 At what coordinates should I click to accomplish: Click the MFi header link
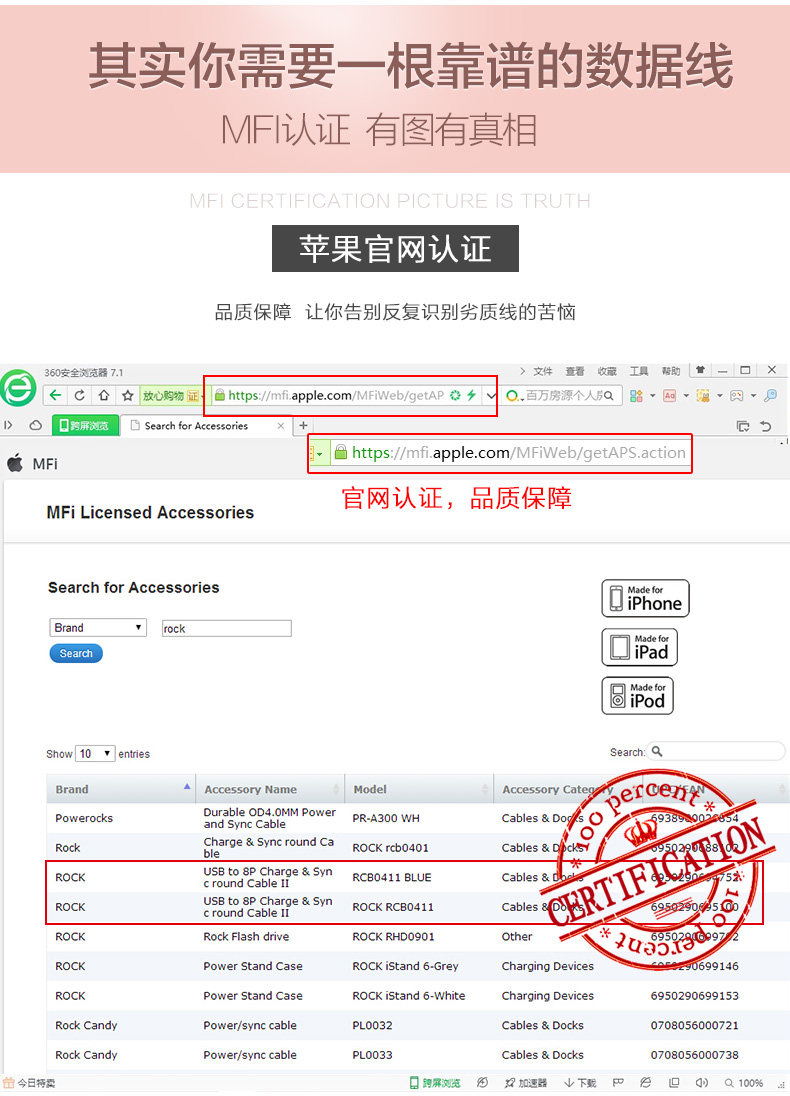[x=45, y=463]
